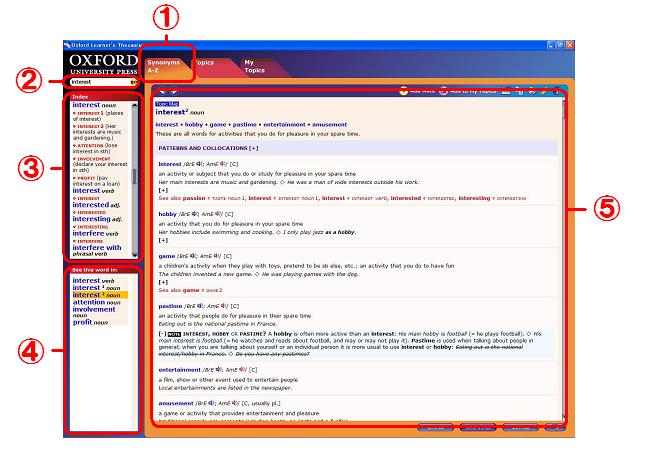The image size is (650, 460).
Task: Select interfere with phrasal verb in Index
Action: tap(97, 250)
